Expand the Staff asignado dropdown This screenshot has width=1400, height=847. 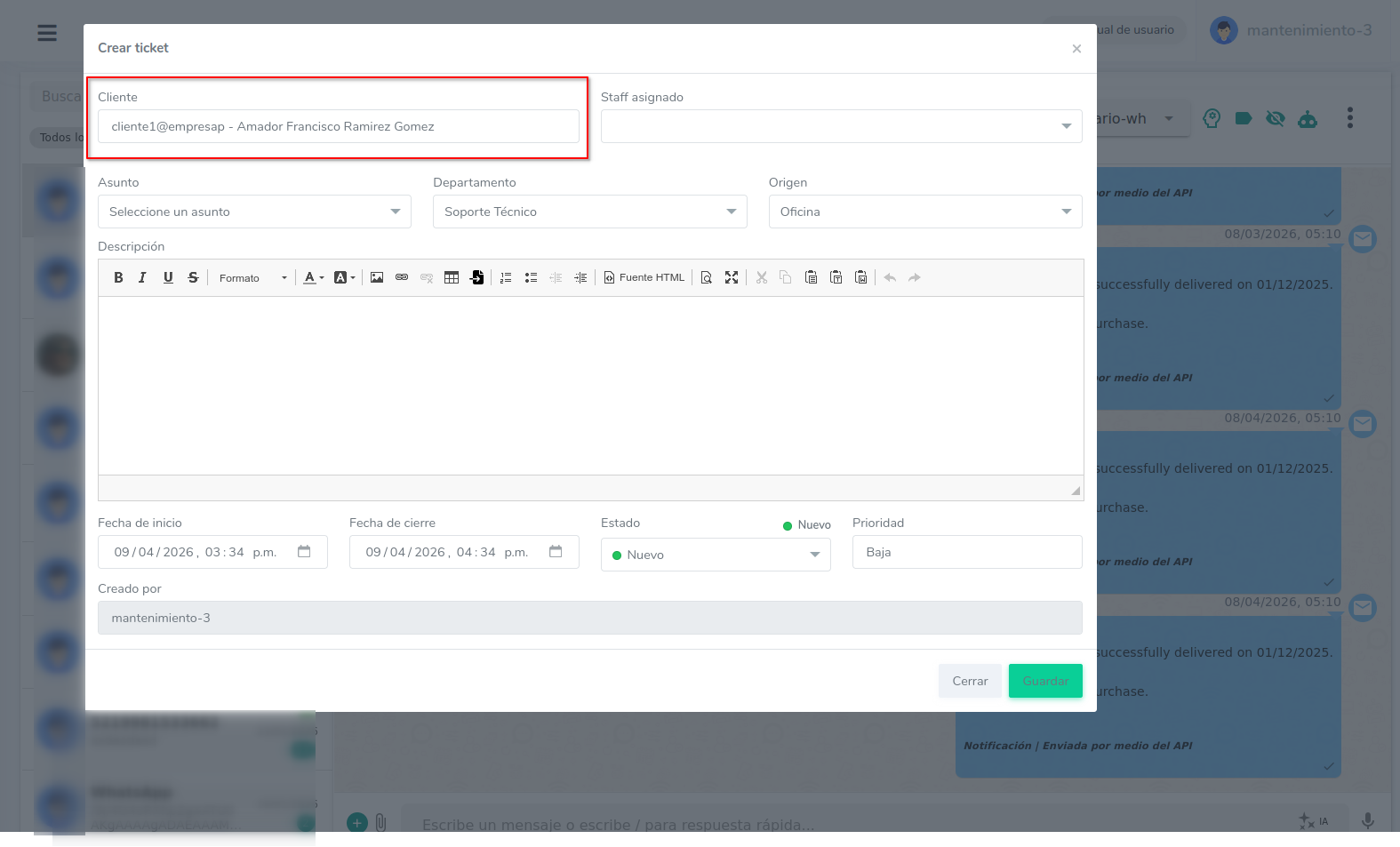(841, 126)
